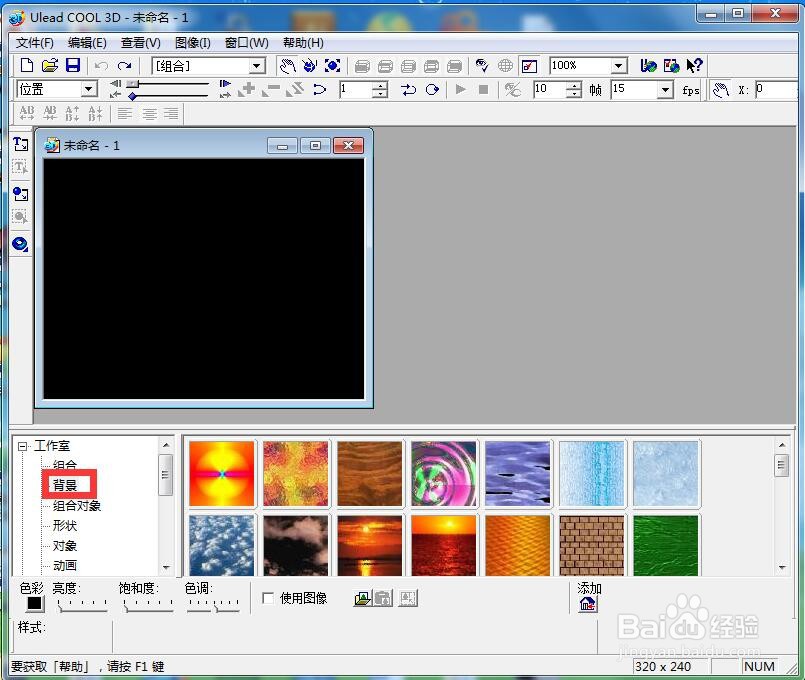Click the Insert text tool in left toolbar
Screen dimensions: 805x680
pyautogui.click(x=21, y=144)
